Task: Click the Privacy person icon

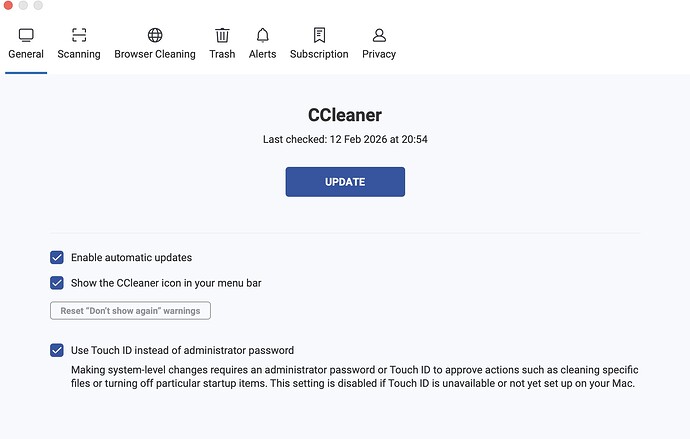Action: 379,36
